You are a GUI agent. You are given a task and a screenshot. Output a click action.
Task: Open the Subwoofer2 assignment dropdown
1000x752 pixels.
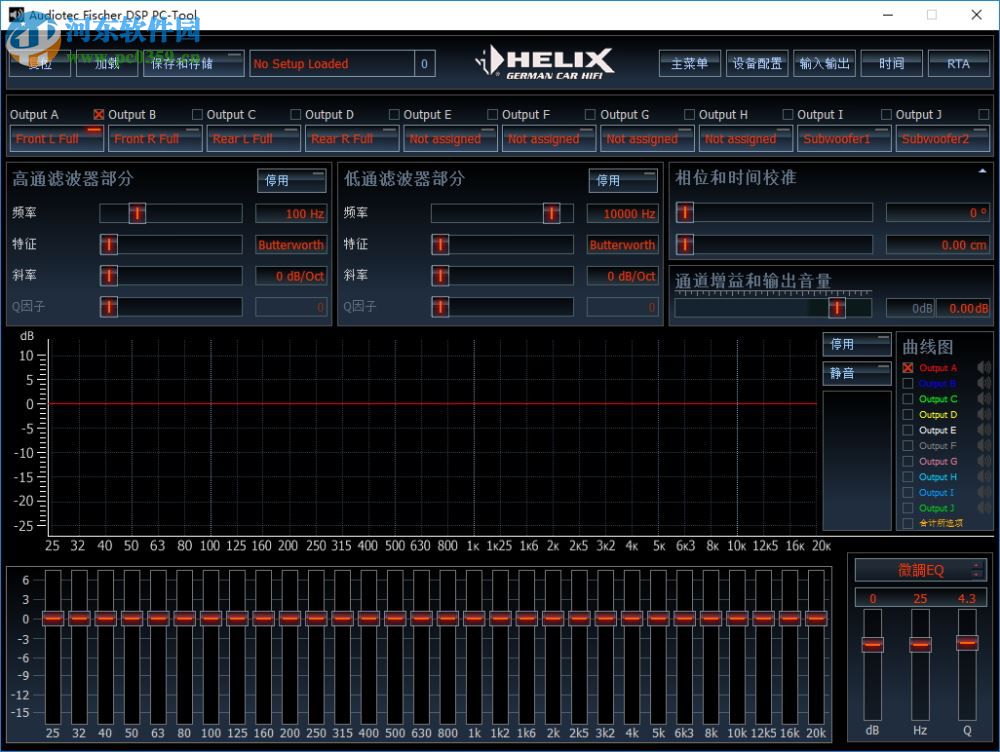pos(941,138)
